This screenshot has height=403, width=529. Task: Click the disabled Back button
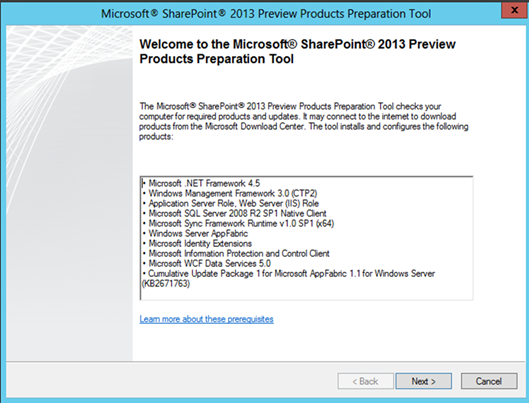[365, 381]
